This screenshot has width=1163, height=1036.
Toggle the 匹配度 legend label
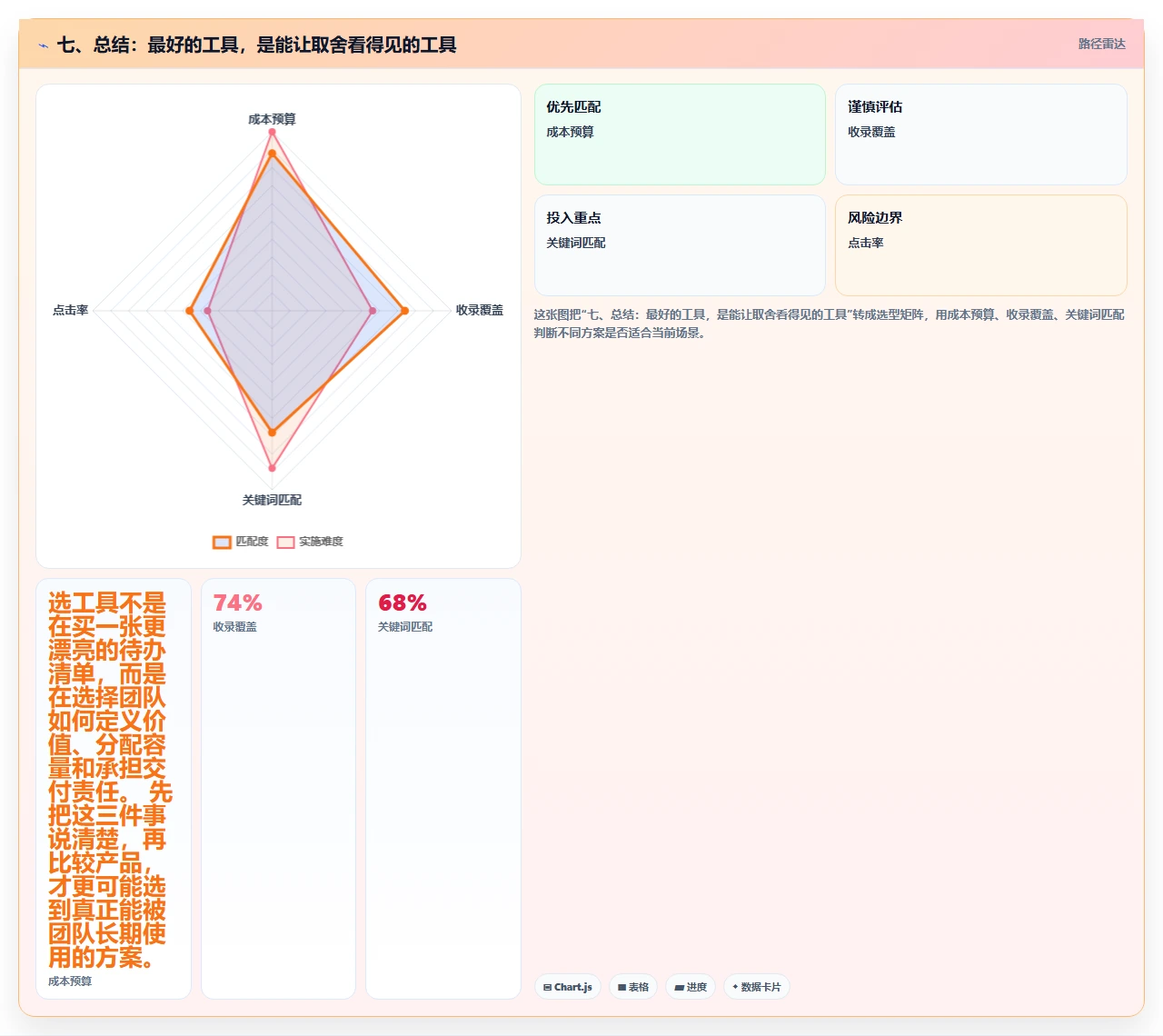252,542
